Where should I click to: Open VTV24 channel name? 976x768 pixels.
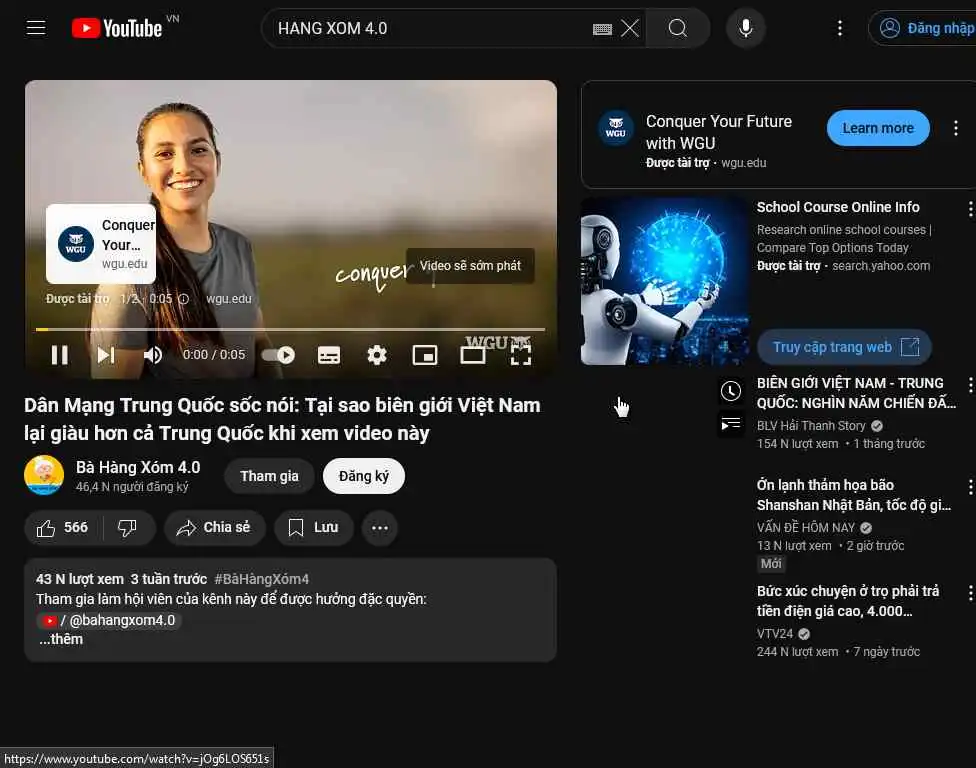(775, 634)
